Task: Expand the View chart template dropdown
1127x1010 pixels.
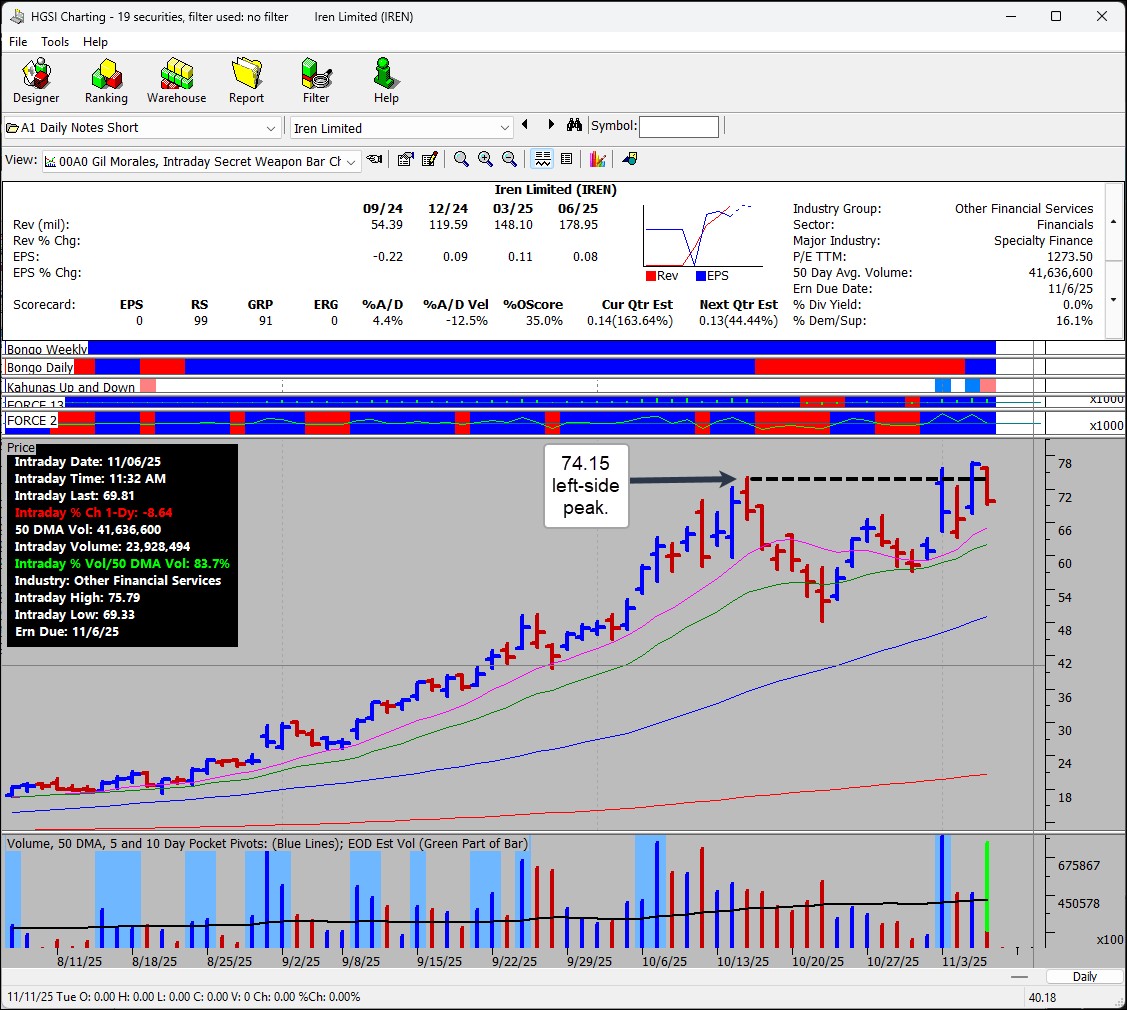Action: point(351,161)
